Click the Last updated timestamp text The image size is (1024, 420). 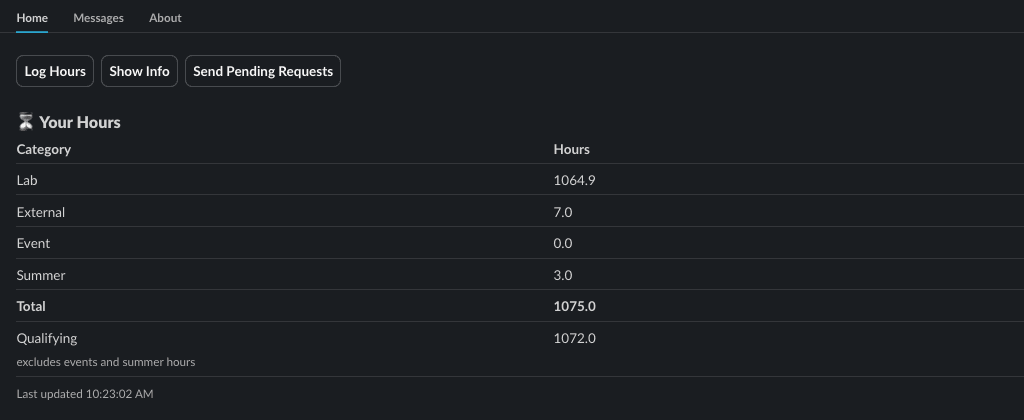85,394
